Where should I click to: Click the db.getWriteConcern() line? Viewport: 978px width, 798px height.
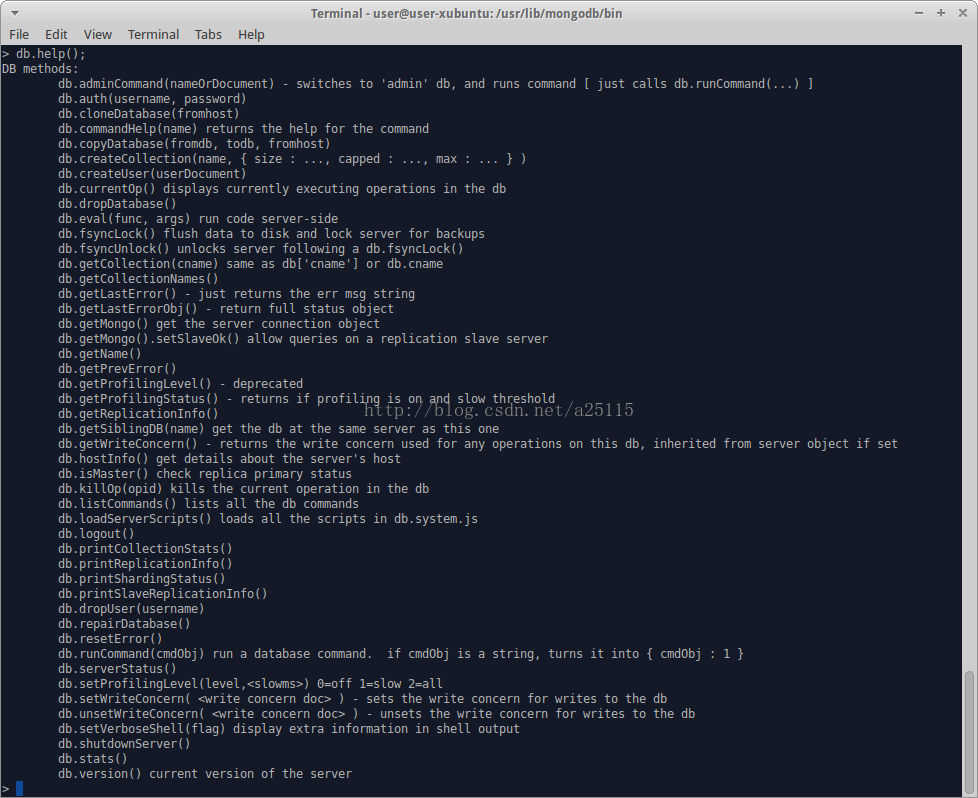[478, 444]
